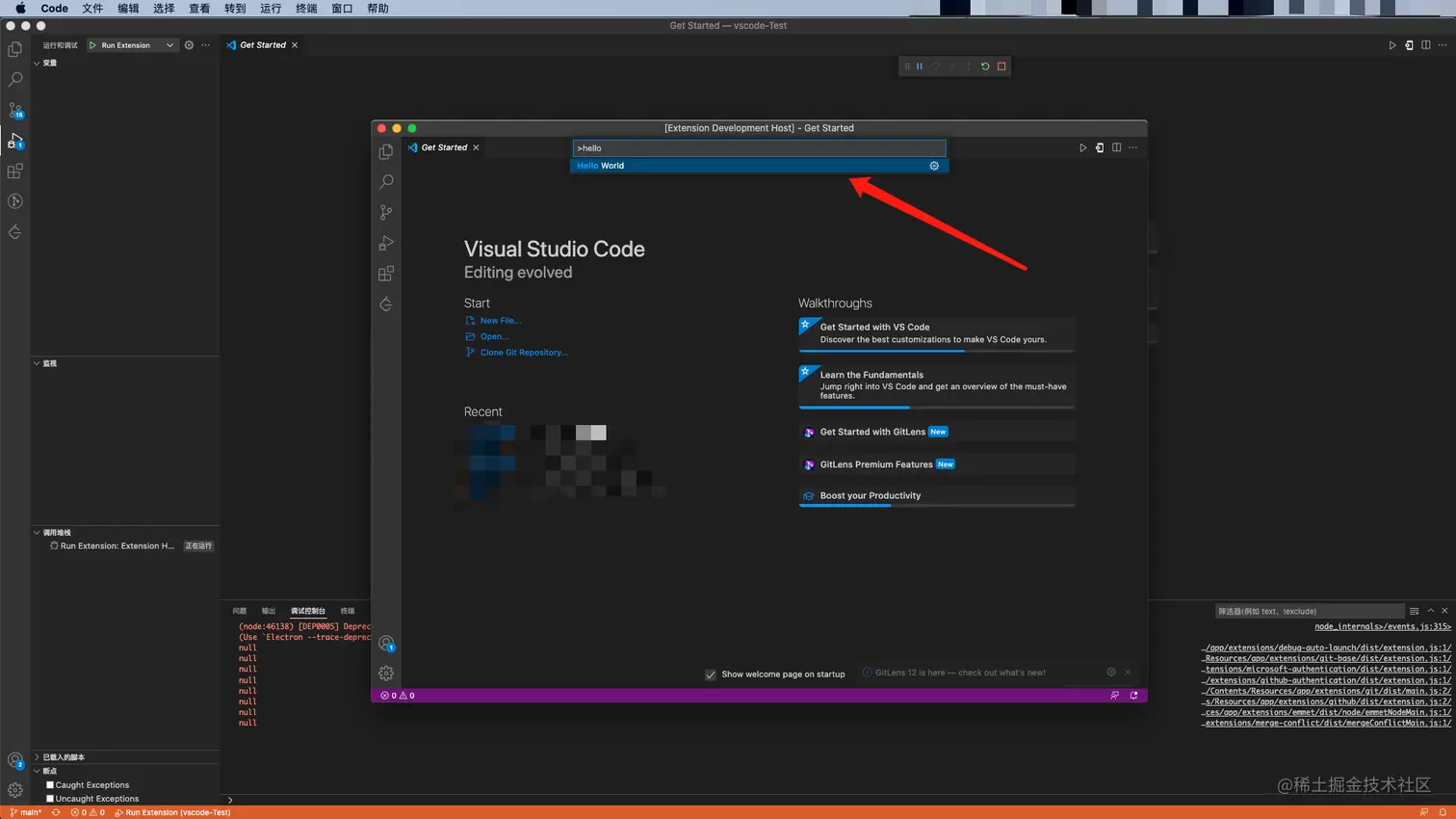
Task: Click debug console filter input field
Action: point(1310,611)
